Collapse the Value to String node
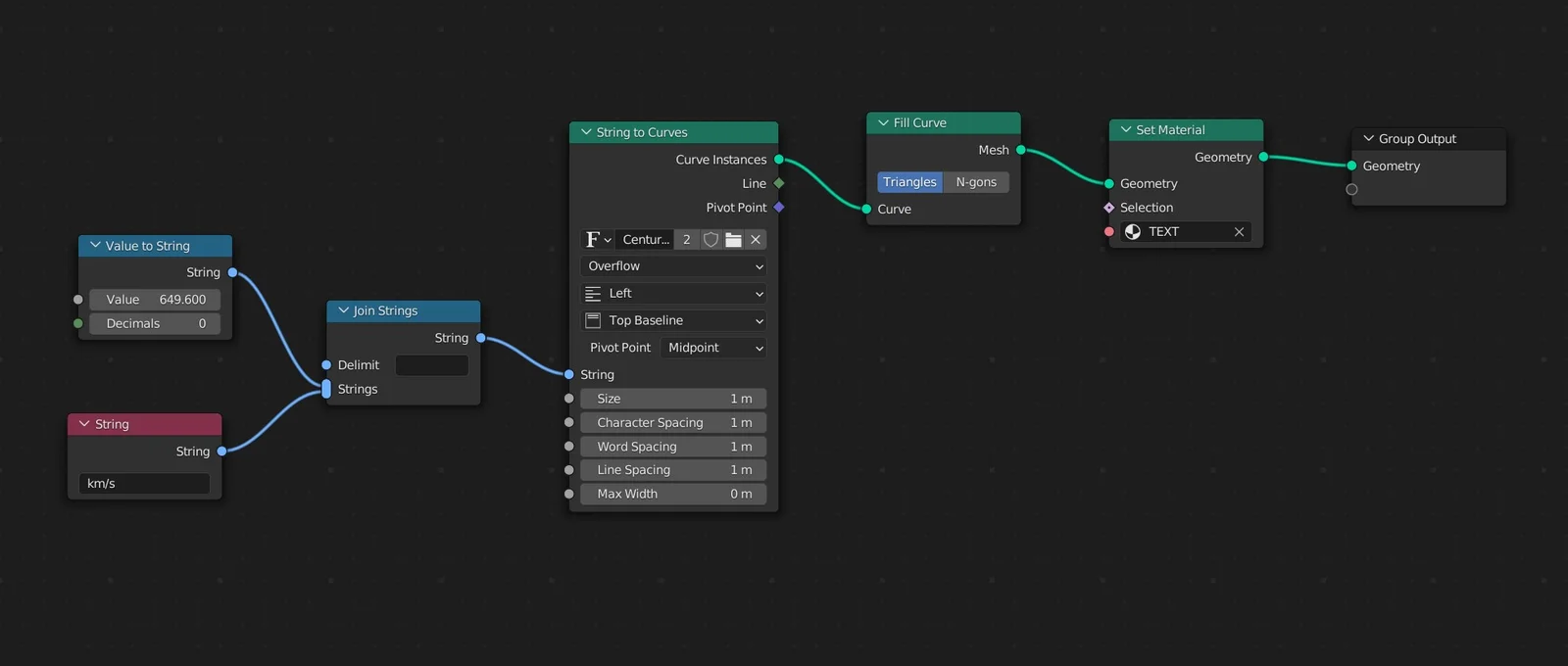The width and height of the screenshot is (1568, 666). point(95,245)
